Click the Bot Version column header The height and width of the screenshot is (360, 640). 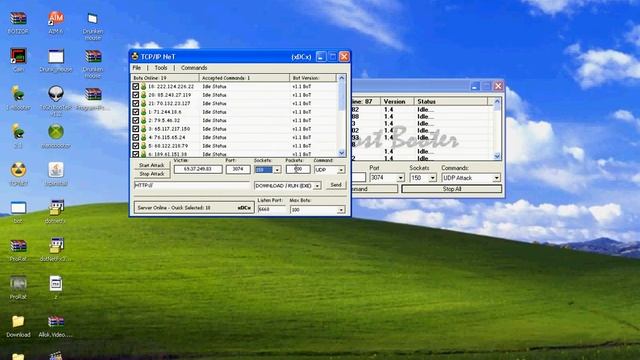click(313, 78)
